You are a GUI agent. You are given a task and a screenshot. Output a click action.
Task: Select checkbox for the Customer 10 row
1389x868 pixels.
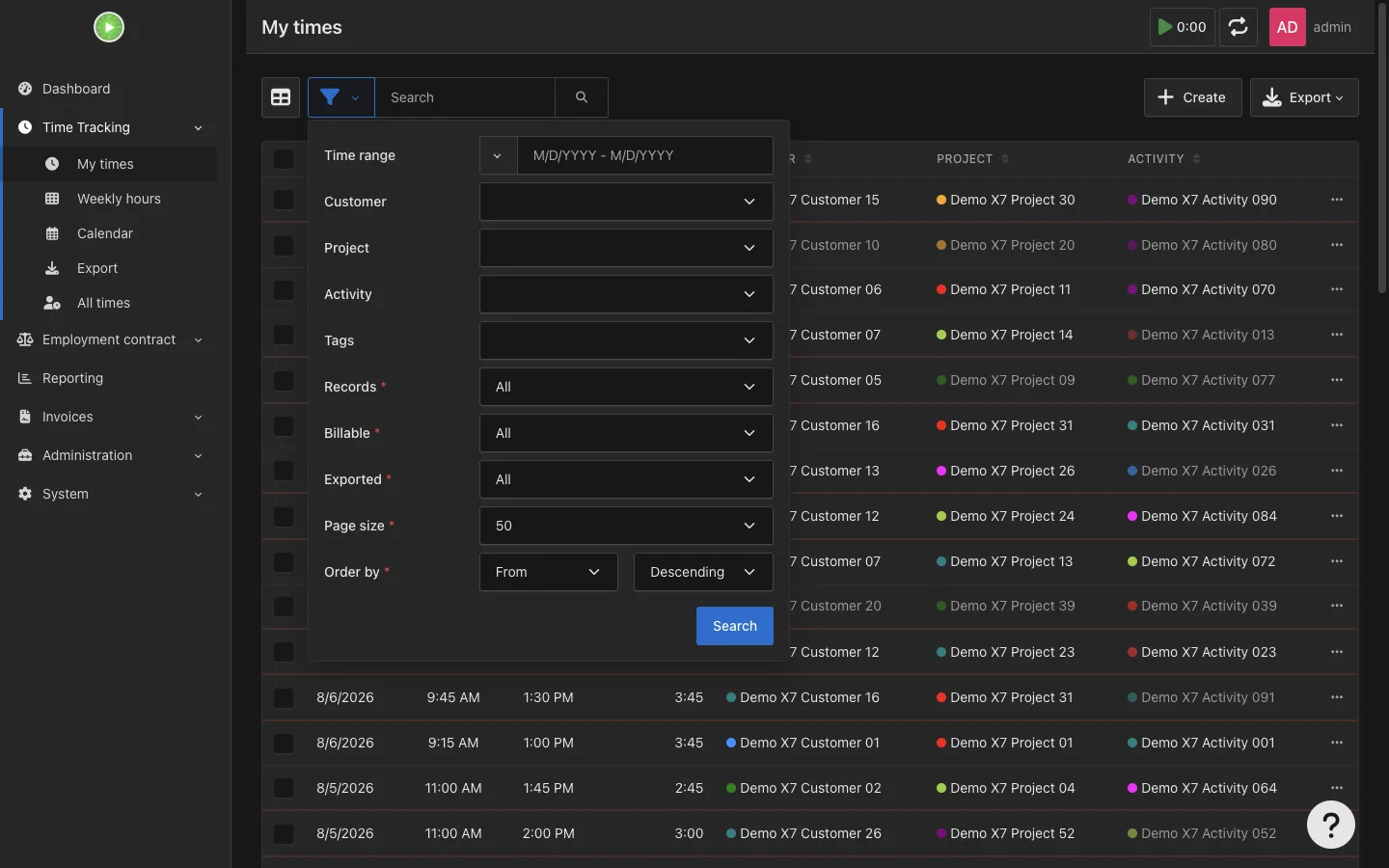click(x=283, y=245)
